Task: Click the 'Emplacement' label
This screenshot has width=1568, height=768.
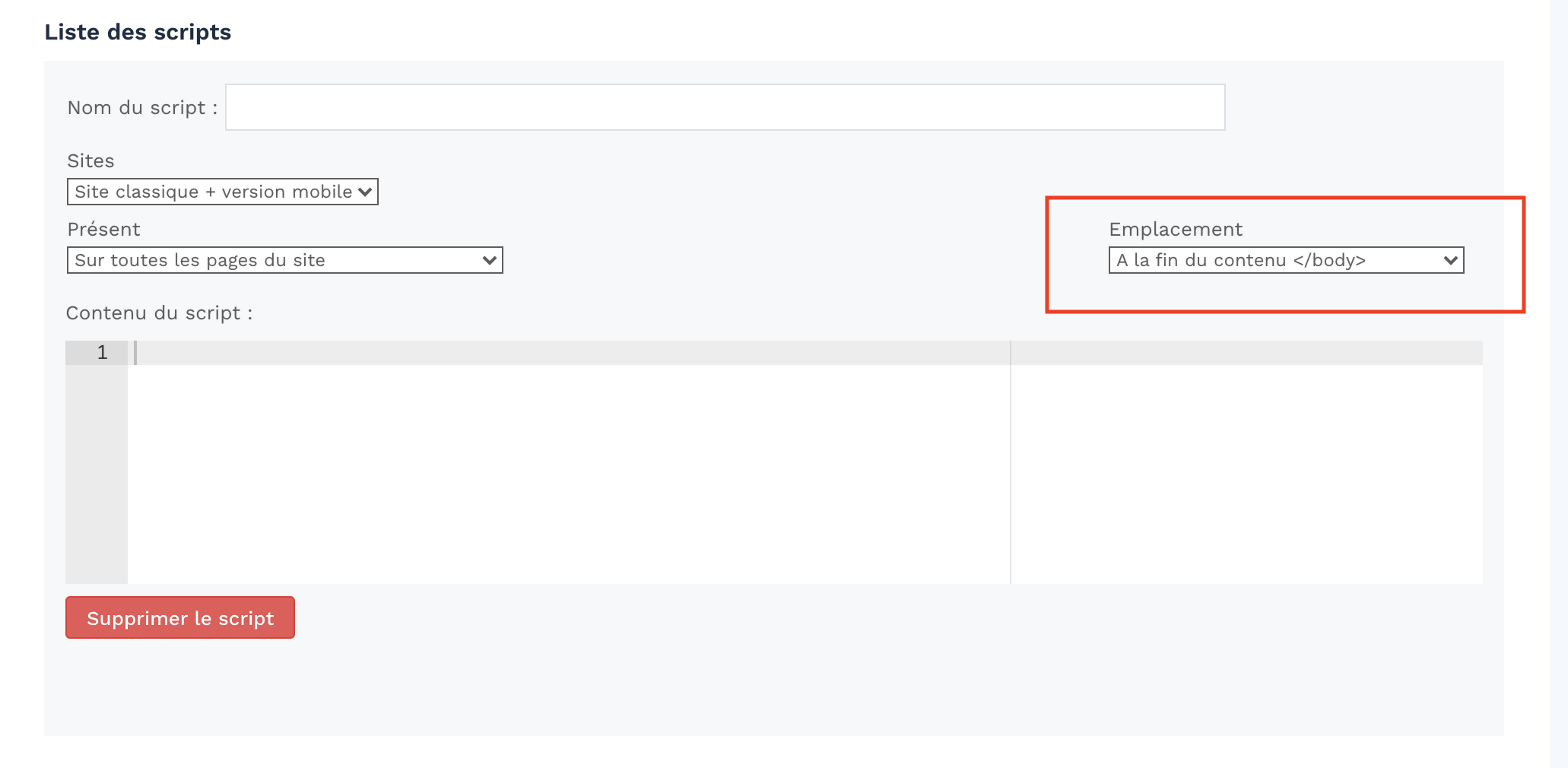Action: [1176, 229]
